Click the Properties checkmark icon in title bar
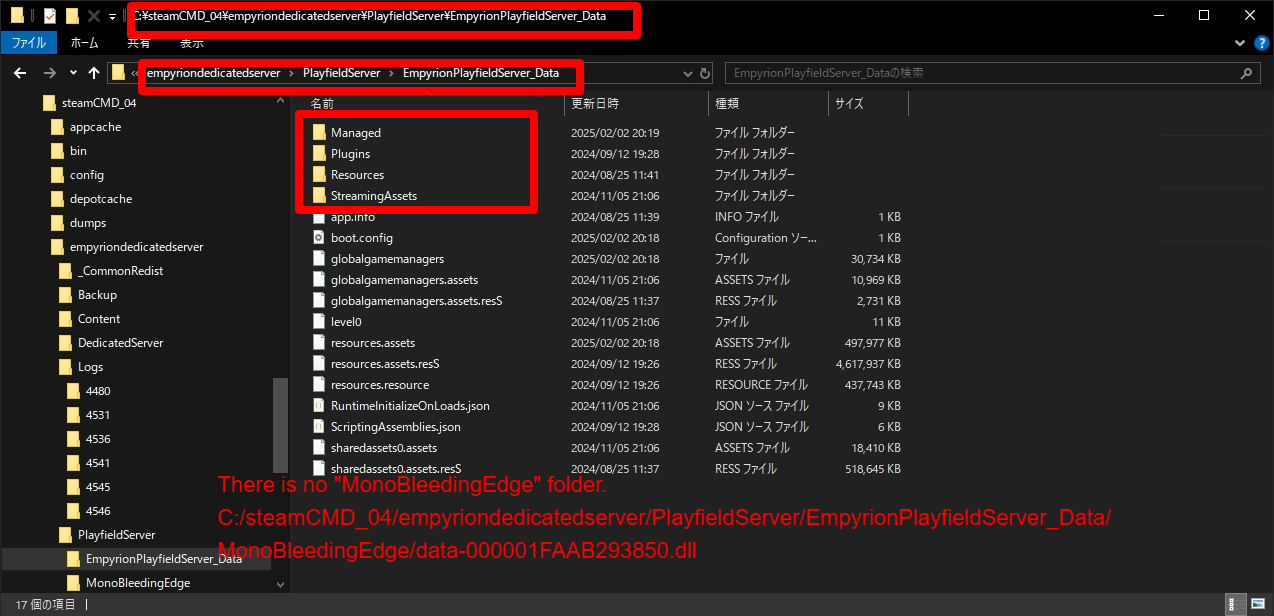This screenshot has width=1274, height=616. [x=49, y=16]
